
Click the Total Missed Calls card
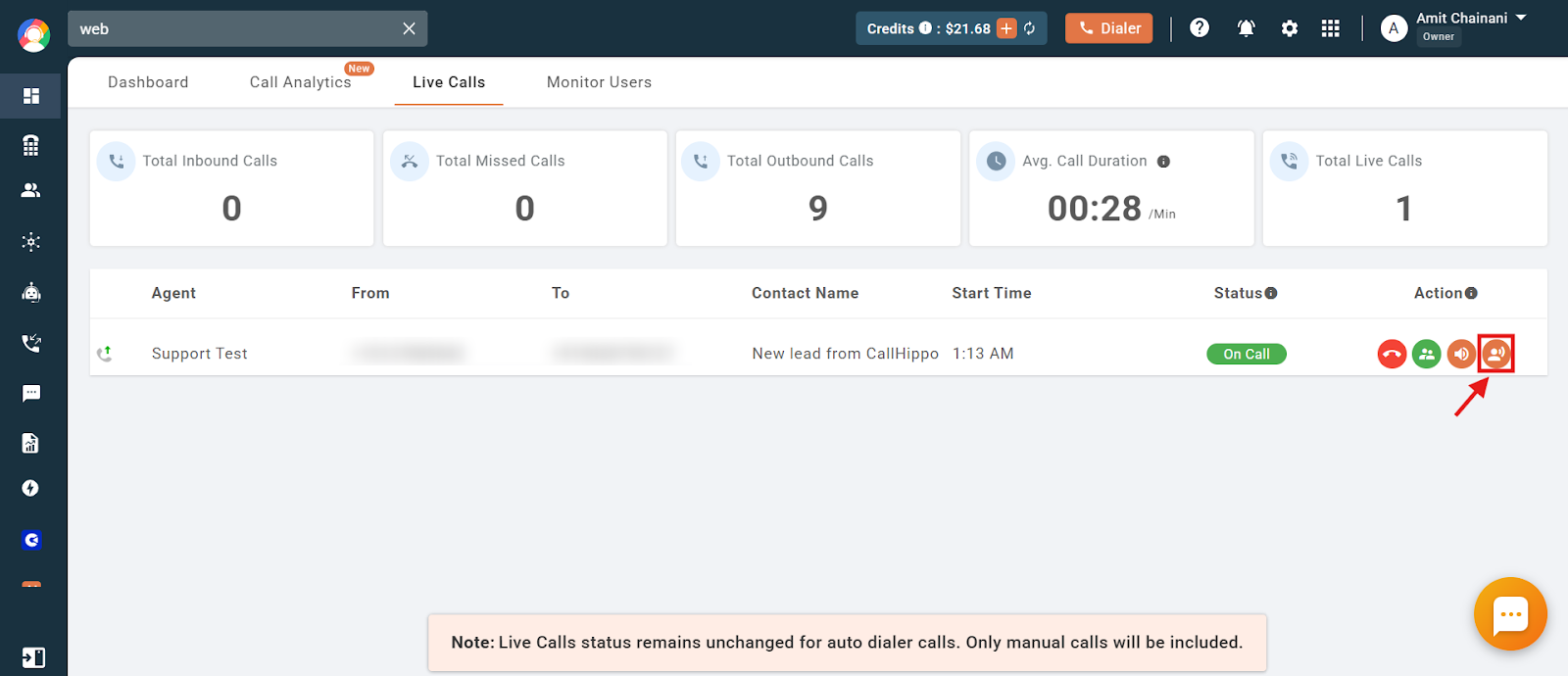[x=524, y=188]
